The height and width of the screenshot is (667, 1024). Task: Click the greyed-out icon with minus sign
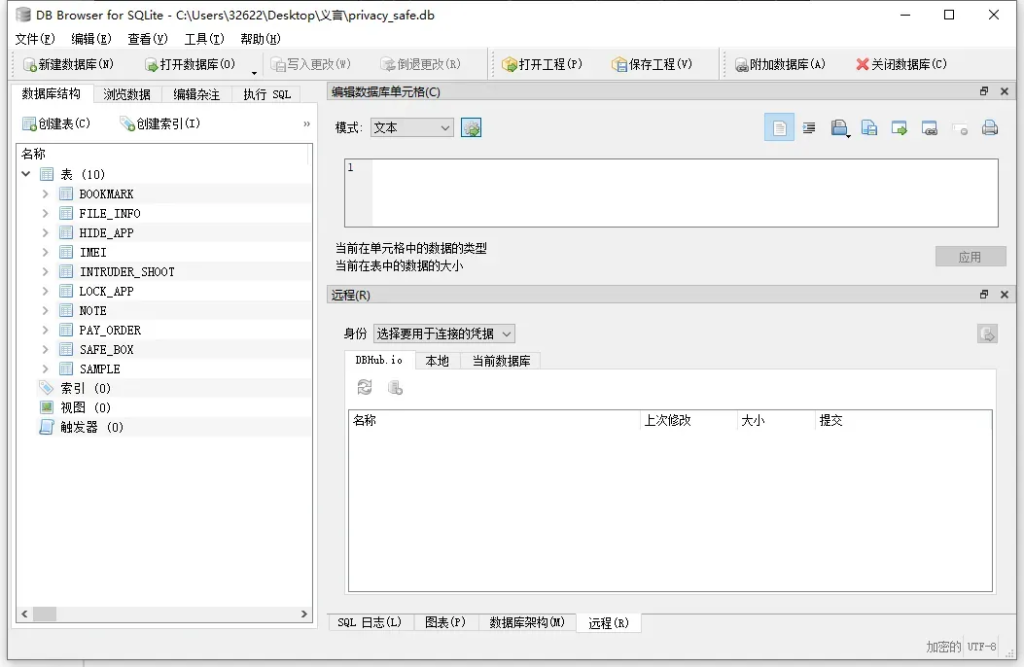959,129
